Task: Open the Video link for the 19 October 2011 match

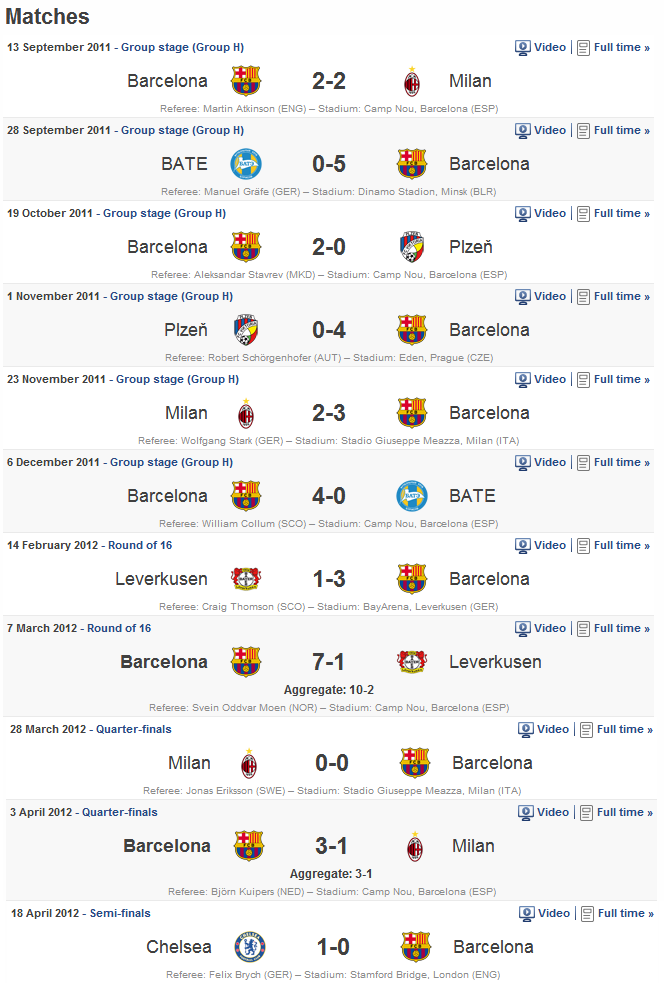Action: [x=549, y=213]
